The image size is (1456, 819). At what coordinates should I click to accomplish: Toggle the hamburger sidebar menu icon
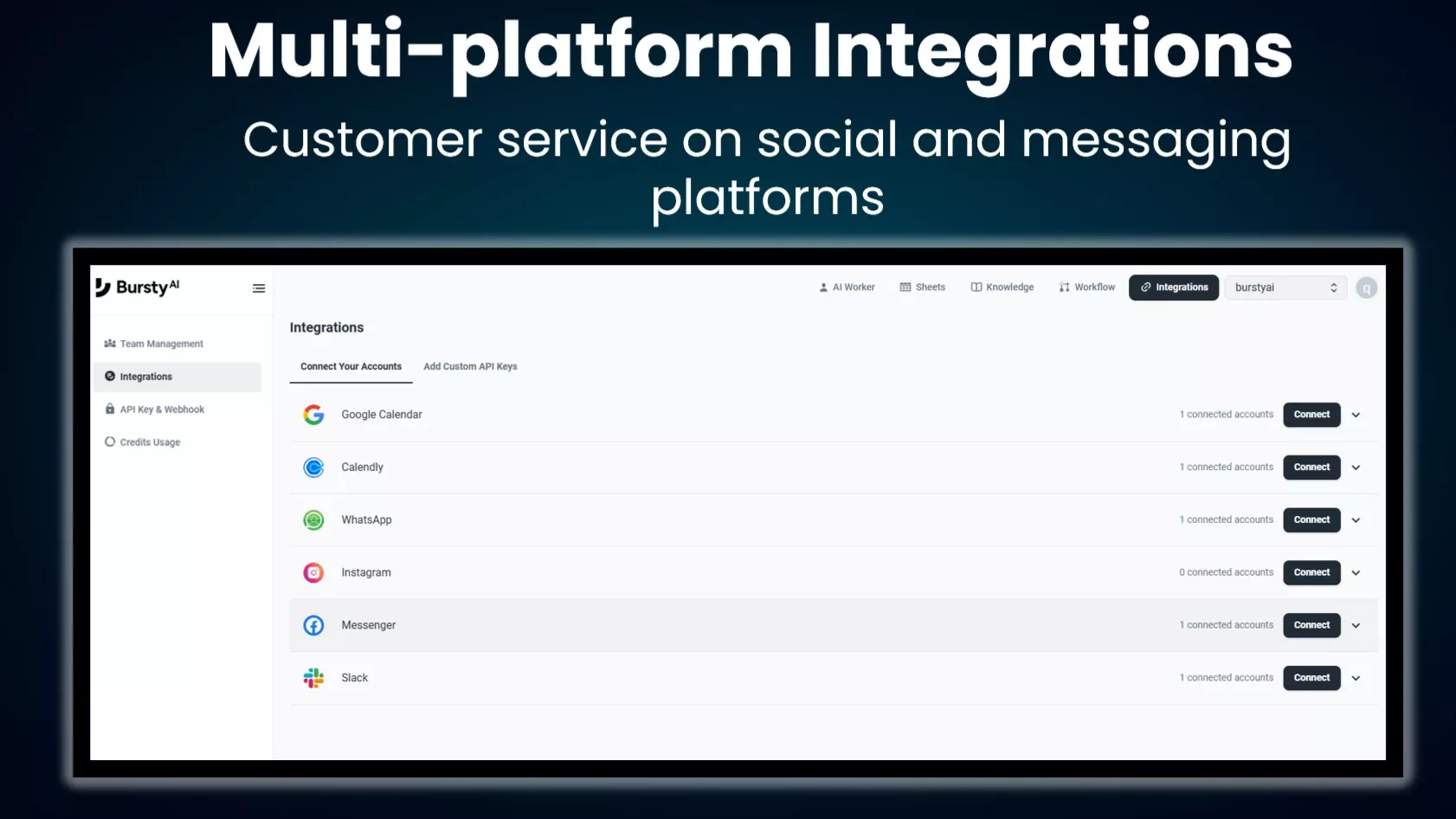click(259, 288)
